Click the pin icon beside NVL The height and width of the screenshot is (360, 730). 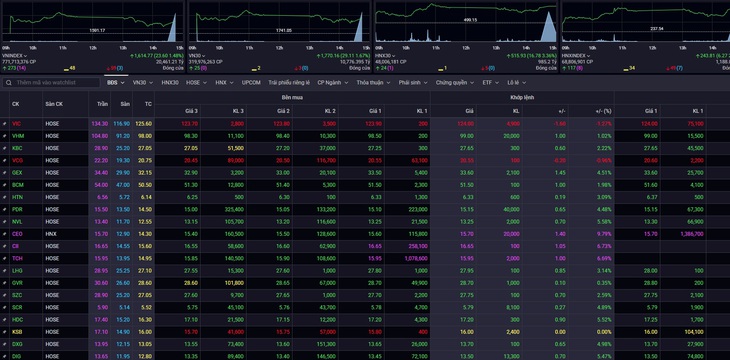point(5,222)
